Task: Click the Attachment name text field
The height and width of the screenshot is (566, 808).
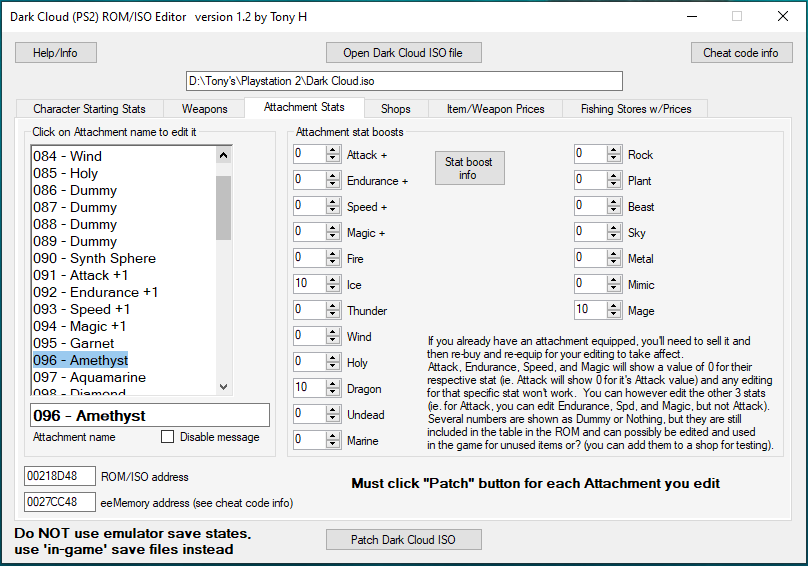Action: coord(150,416)
